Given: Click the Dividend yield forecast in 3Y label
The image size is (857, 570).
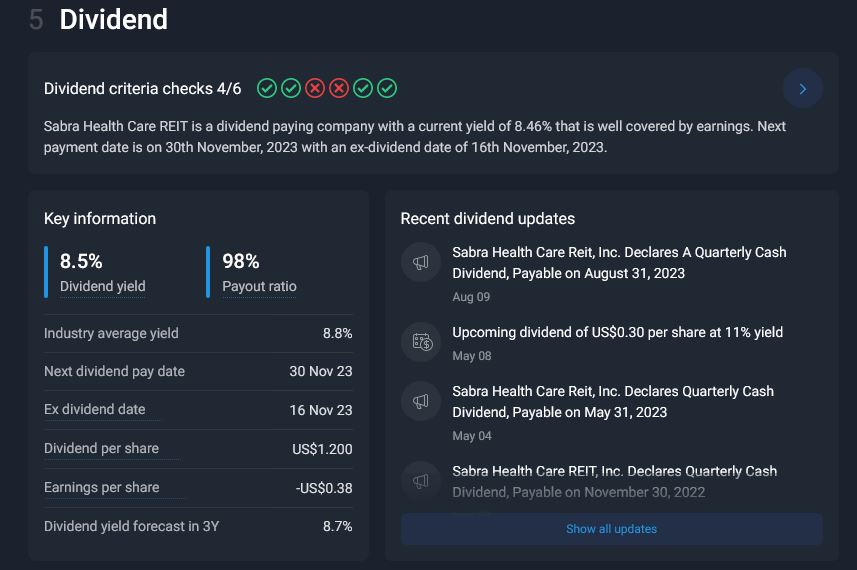Looking at the screenshot, I should click(x=131, y=526).
